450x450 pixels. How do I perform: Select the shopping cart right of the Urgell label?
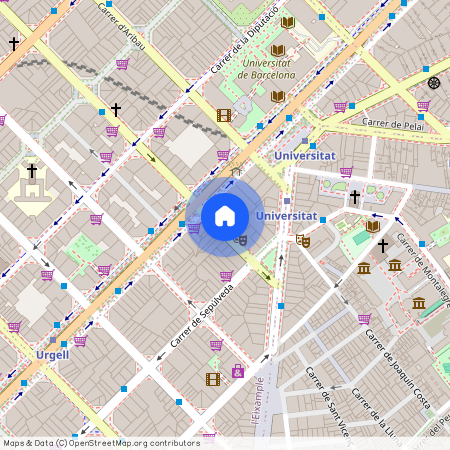pos(80,341)
